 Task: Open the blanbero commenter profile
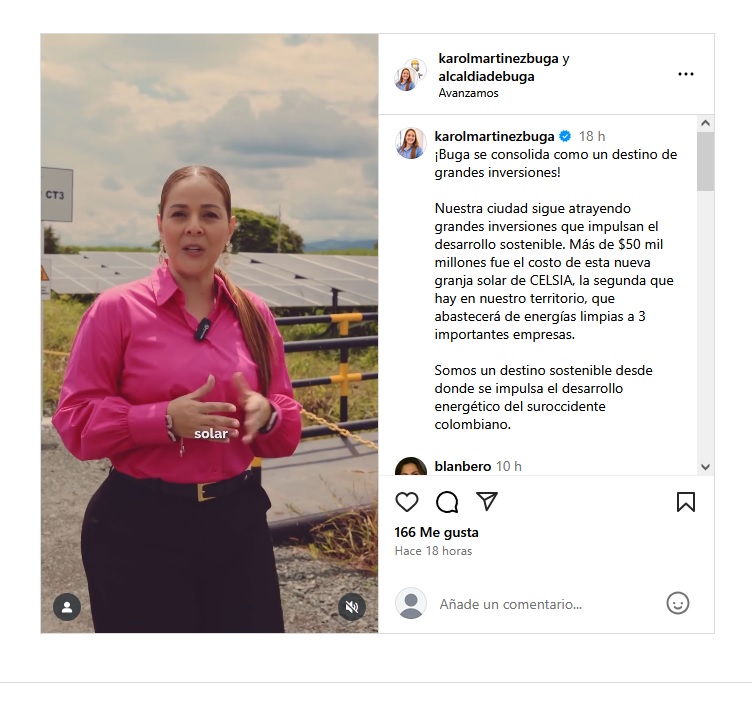(x=463, y=466)
